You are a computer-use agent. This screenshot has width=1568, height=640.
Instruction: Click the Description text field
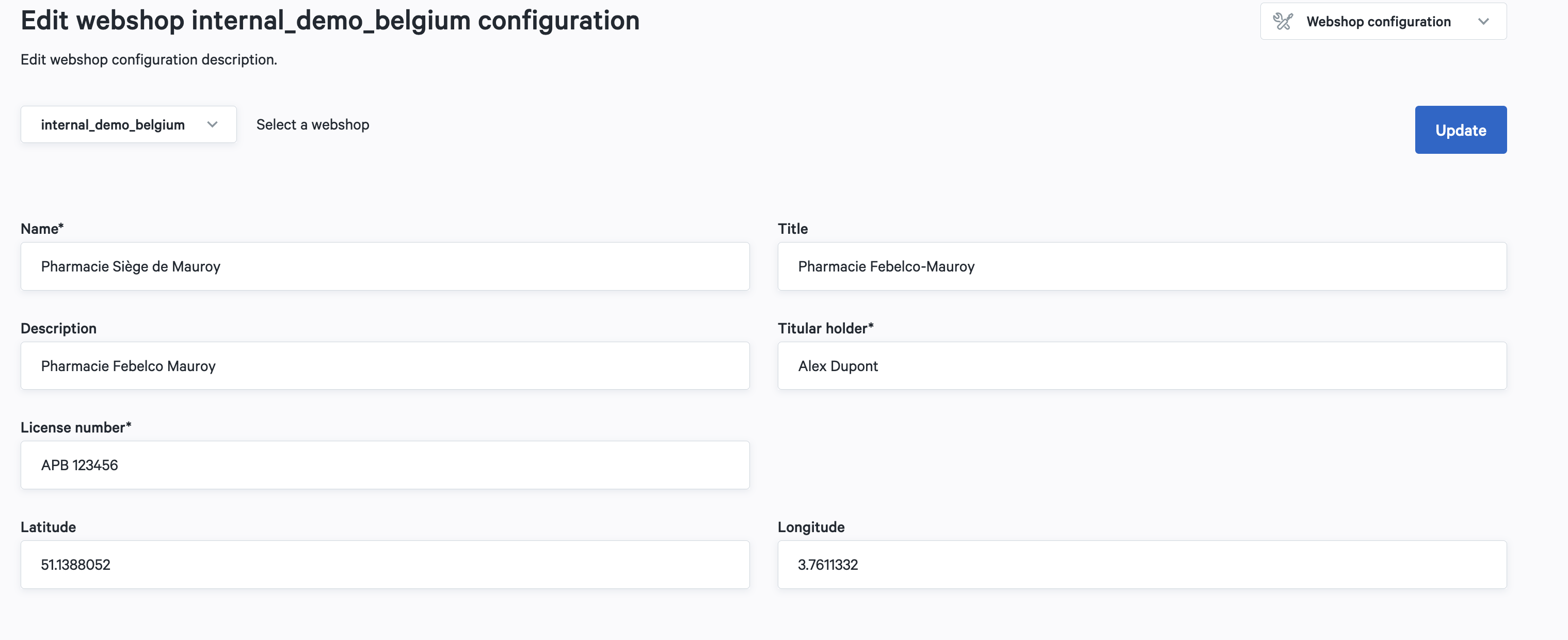click(385, 366)
